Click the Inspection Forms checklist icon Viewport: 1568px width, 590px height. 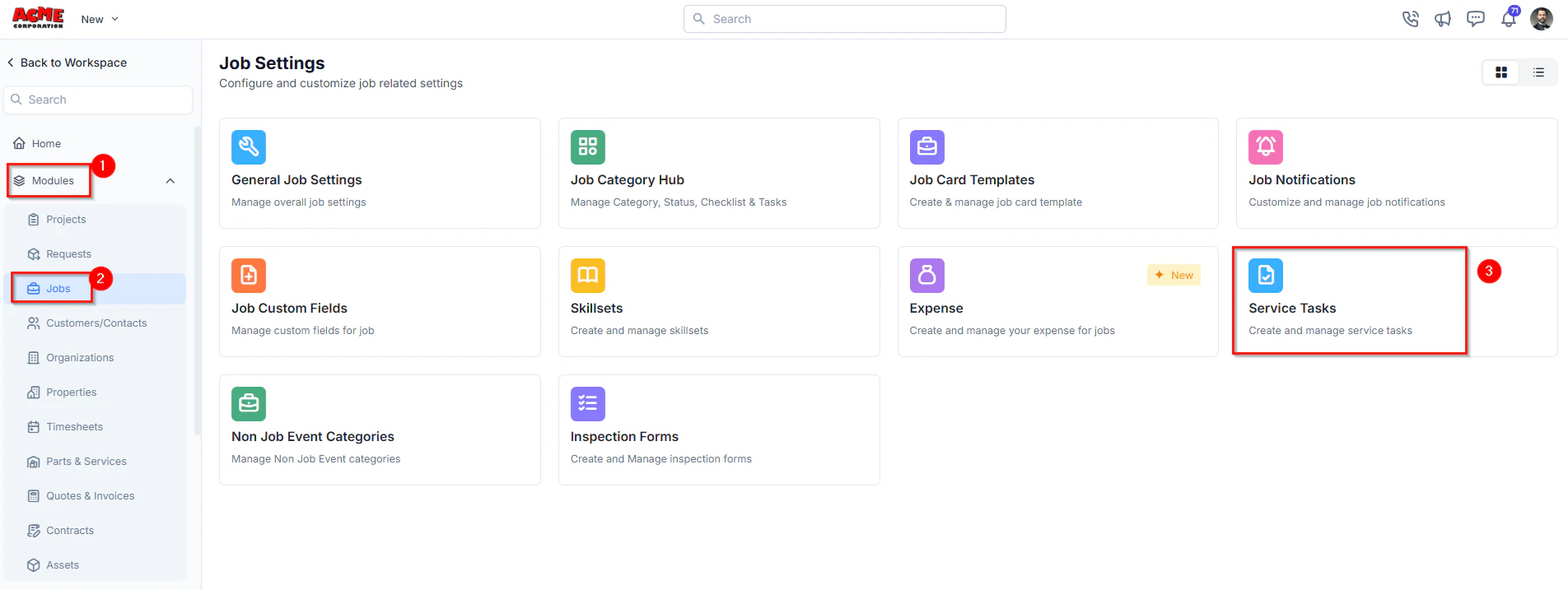[x=588, y=404]
